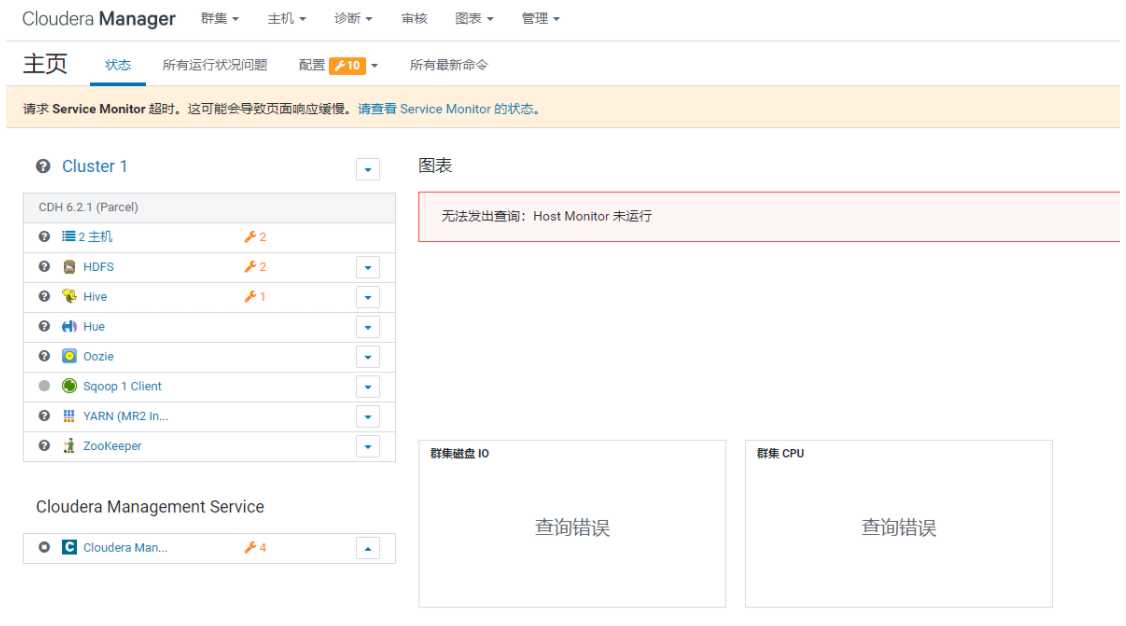Open the Cloudera Man... service link
The image size is (1126, 626).
point(125,548)
